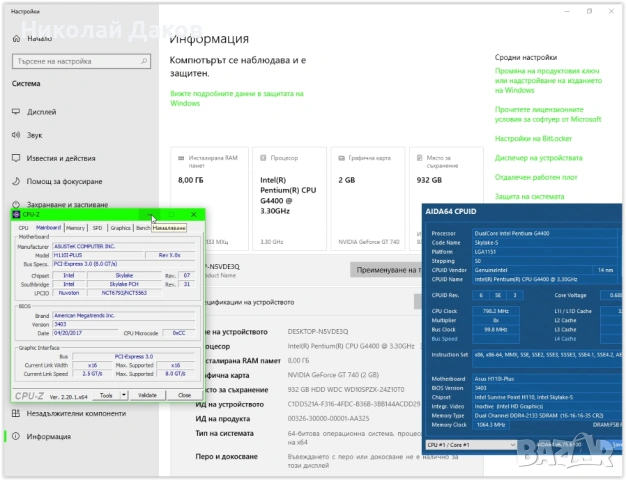
Task: Click NVIDIA GeForce GT 740 (2 GB) value
Action: [x=333, y=375]
